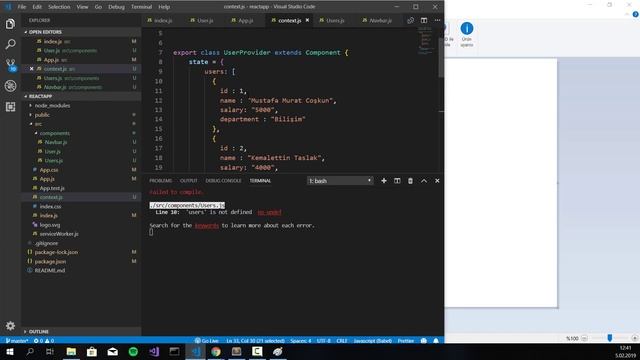Image resolution: width=640 pixels, height=360 pixels.
Task: Open the Terminal menu
Action: (141, 7)
